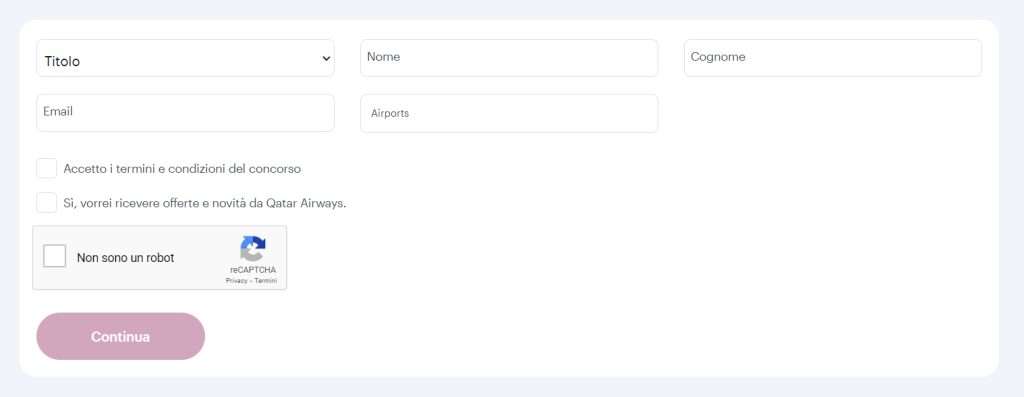1024x397 pixels.
Task: Open the reCAPTCHA Termini link
Action: [x=266, y=281]
